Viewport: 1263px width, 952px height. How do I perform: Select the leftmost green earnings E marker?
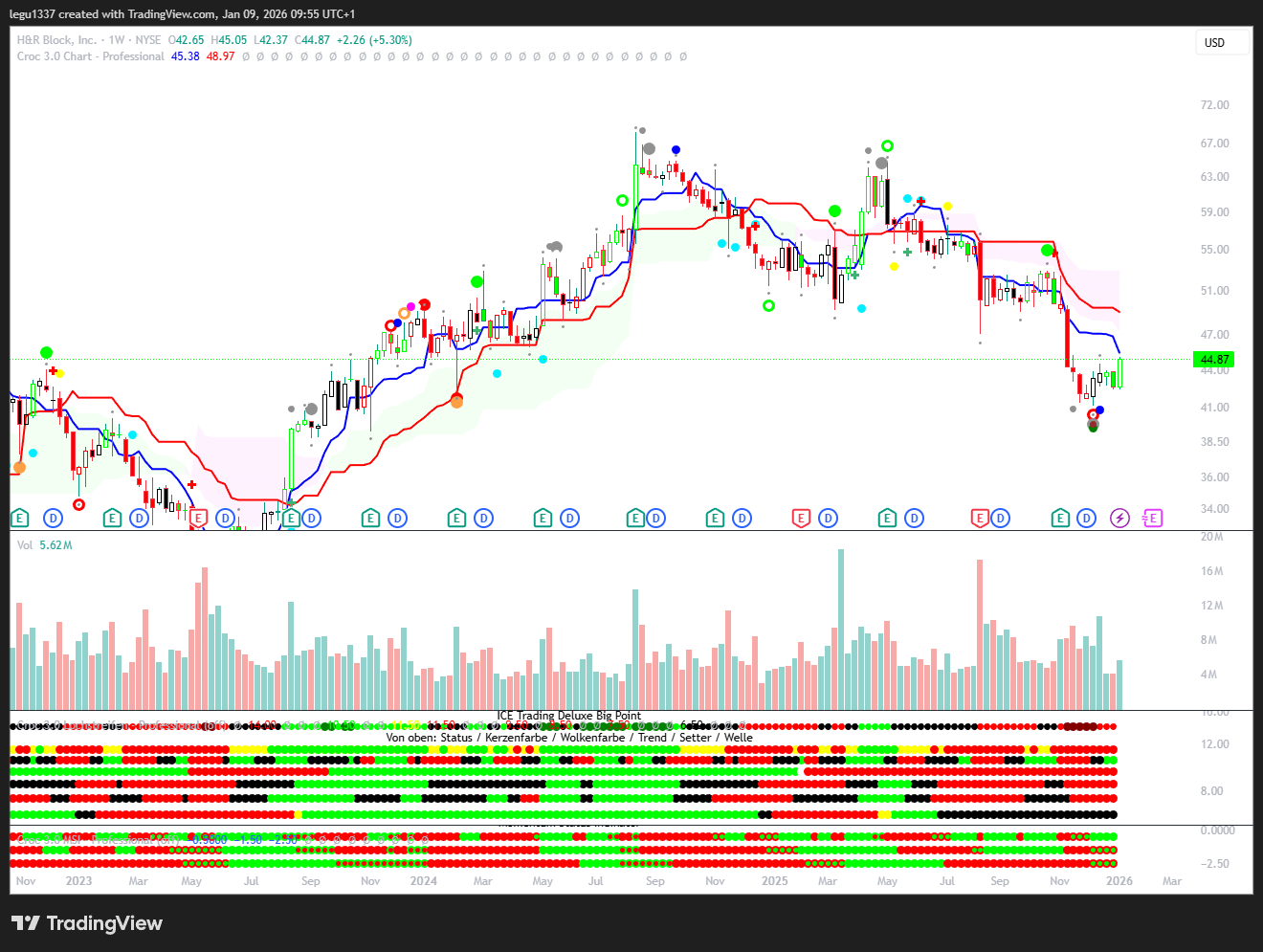tap(19, 519)
